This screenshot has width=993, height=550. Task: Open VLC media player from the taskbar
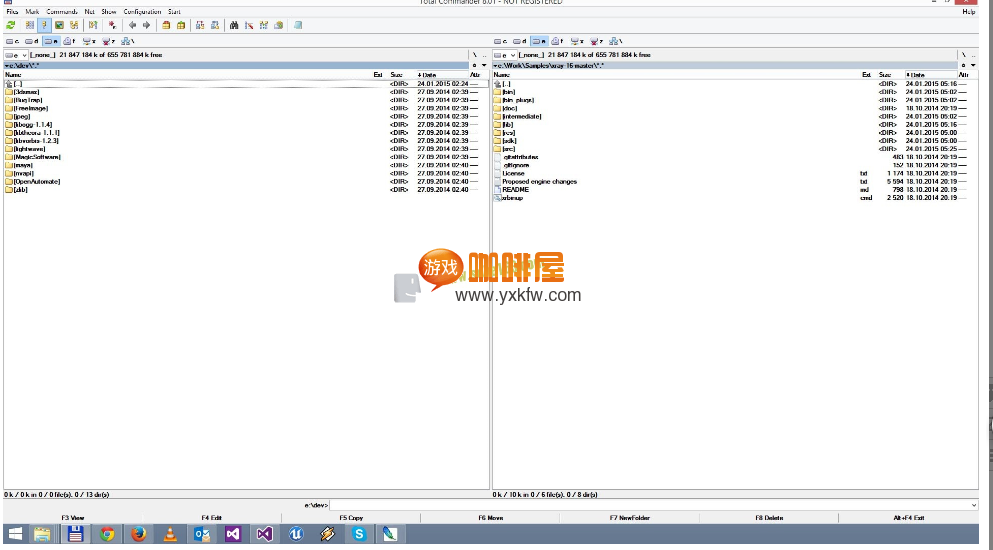[170, 534]
